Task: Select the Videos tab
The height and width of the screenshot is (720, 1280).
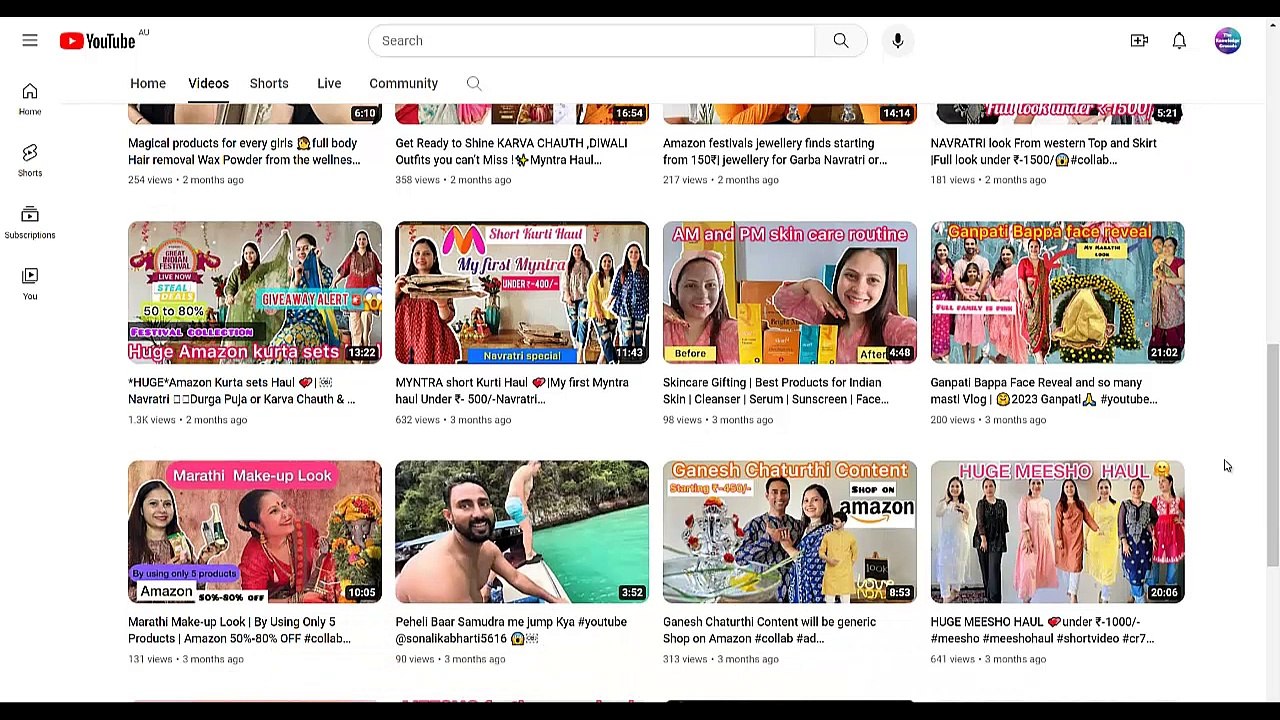Action: (208, 84)
